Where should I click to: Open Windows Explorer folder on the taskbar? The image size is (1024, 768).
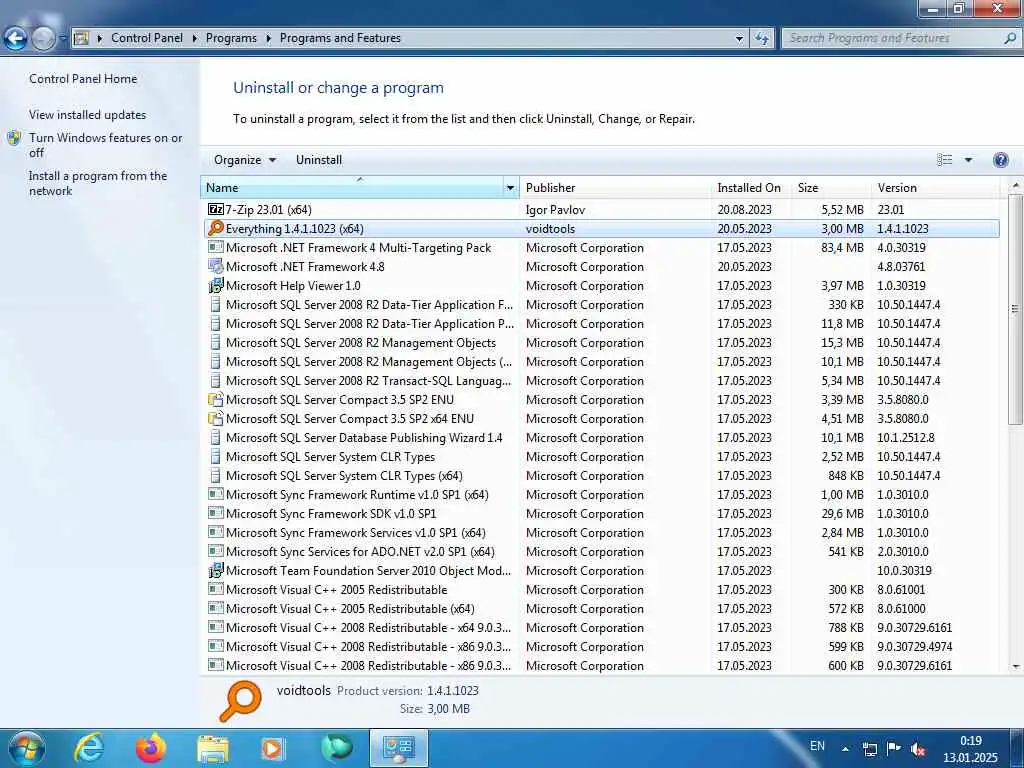[213, 748]
